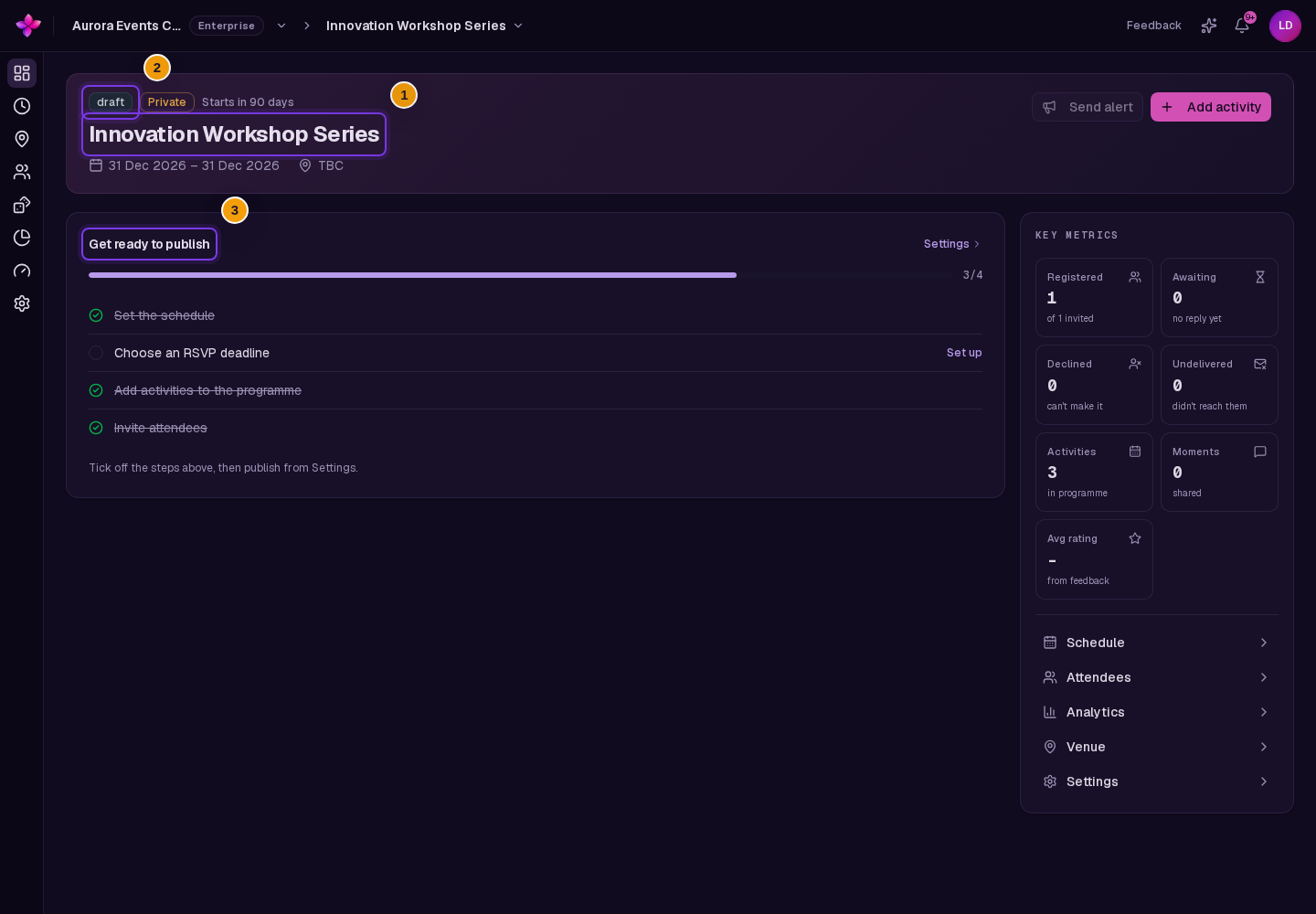Click the speech bubble icon on Moments card

[1260, 452]
